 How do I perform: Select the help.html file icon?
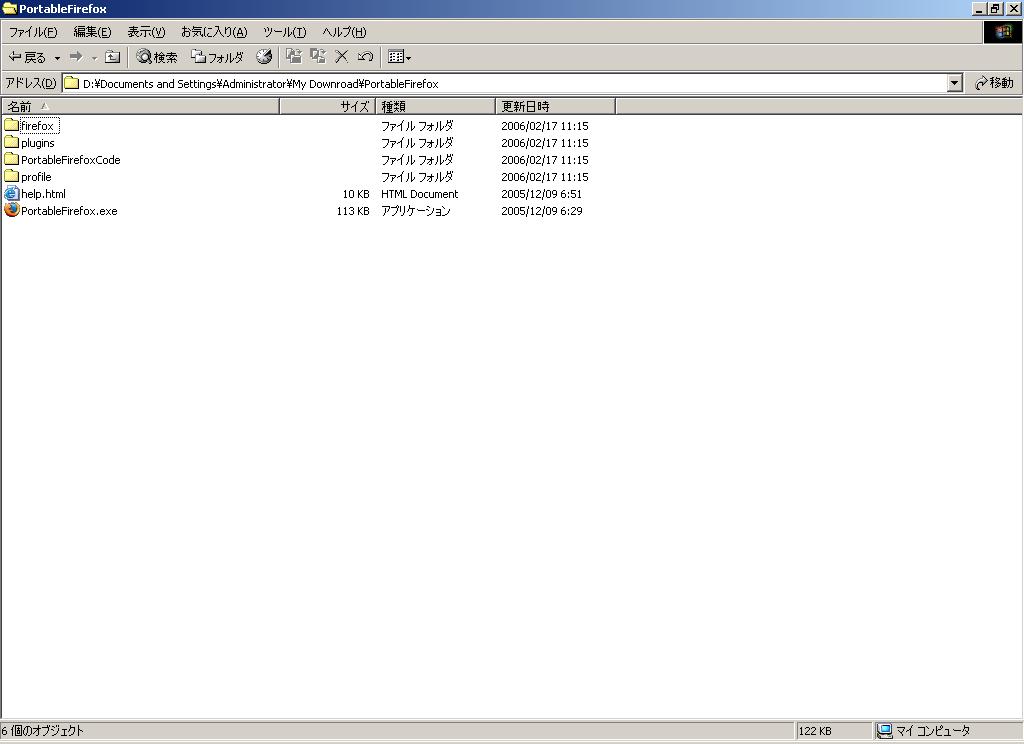point(11,193)
